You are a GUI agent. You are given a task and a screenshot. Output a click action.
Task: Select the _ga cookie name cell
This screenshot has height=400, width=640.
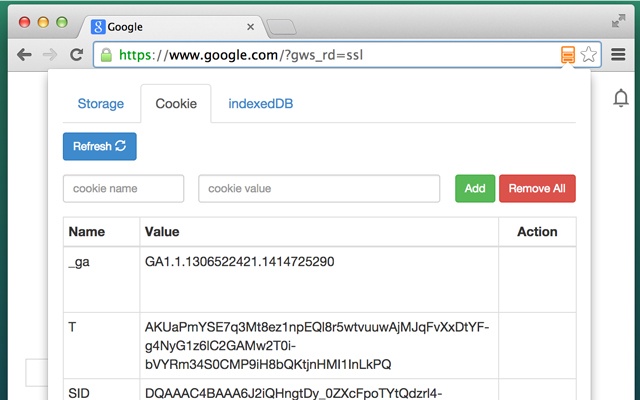tap(102, 280)
